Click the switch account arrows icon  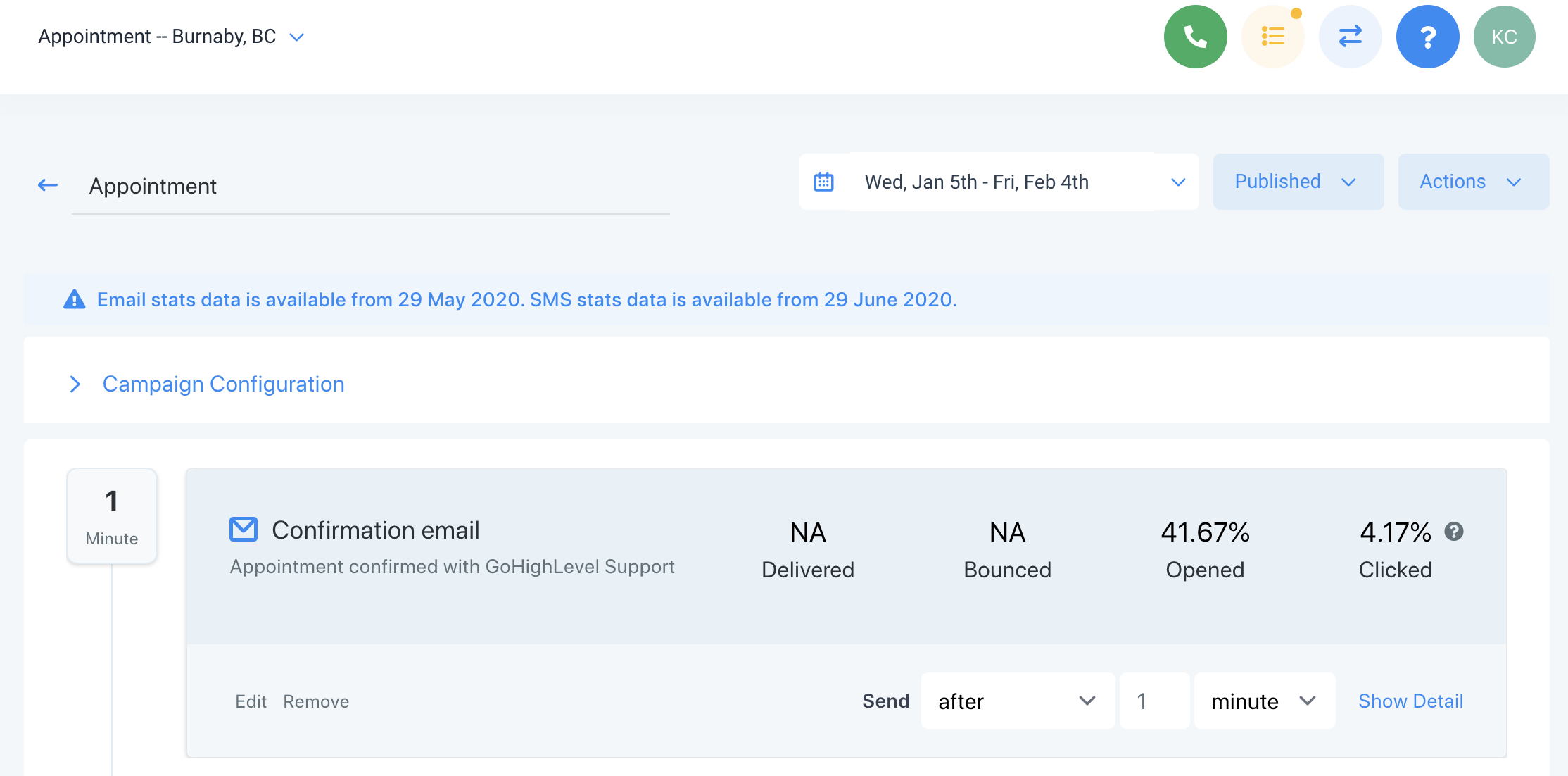pyautogui.click(x=1350, y=37)
